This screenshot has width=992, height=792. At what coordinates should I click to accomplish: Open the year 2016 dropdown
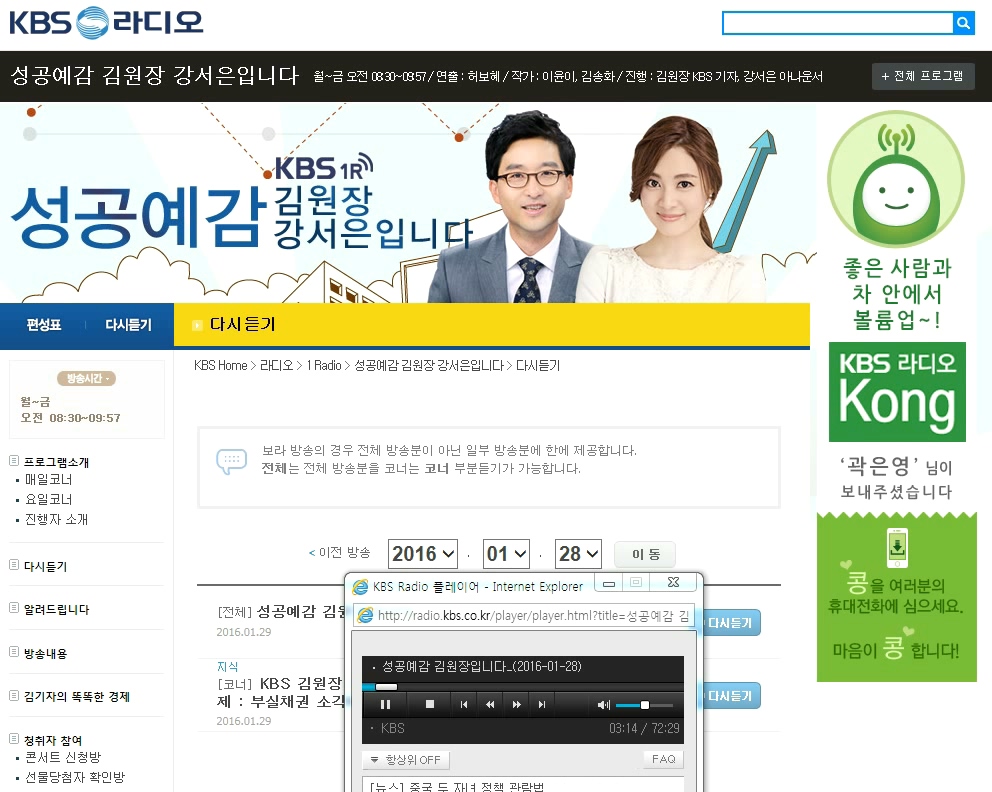coord(423,554)
